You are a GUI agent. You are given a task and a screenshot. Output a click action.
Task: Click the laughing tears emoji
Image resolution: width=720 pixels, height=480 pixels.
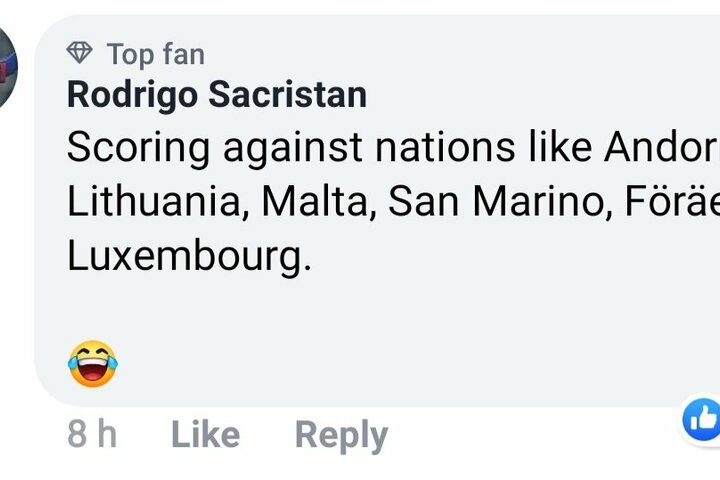(x=92, y=363)
